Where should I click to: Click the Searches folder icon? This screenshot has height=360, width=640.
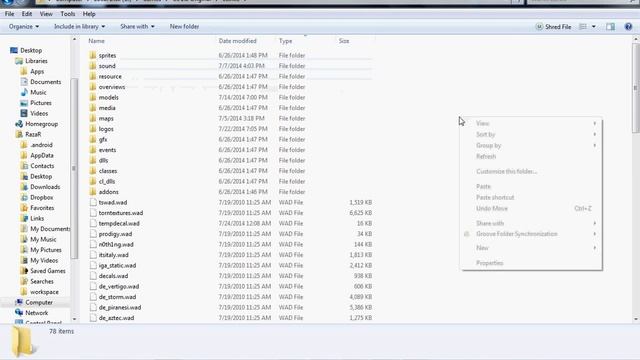(x=24, y=281)
